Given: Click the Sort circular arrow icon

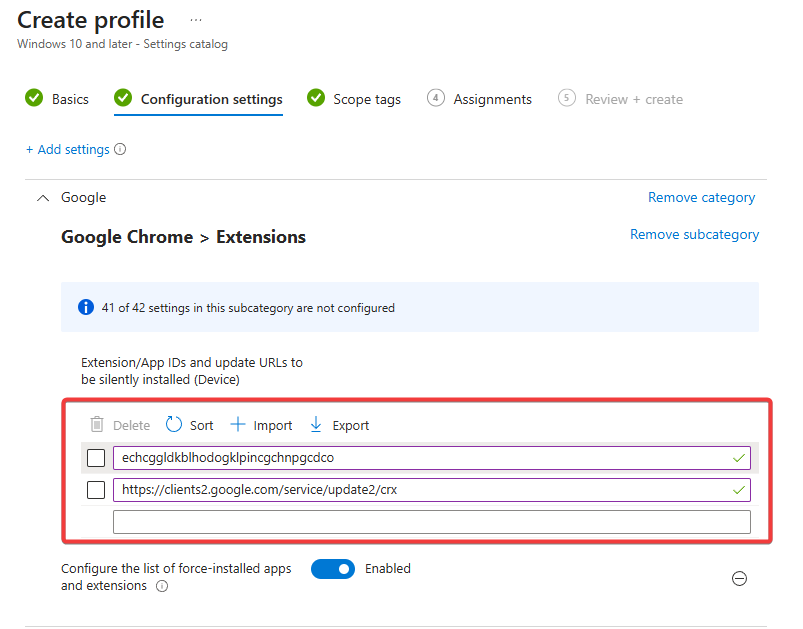Looking at the screenshot, I should coord(174,424).
